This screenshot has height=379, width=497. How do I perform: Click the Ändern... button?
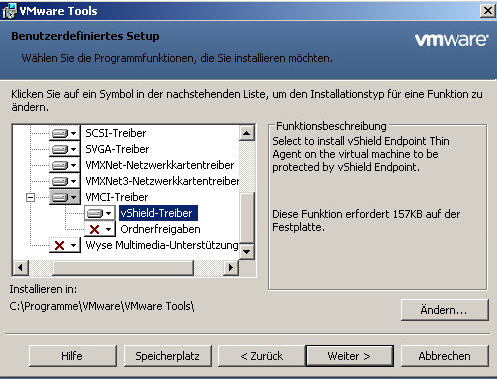coord(444,310)
